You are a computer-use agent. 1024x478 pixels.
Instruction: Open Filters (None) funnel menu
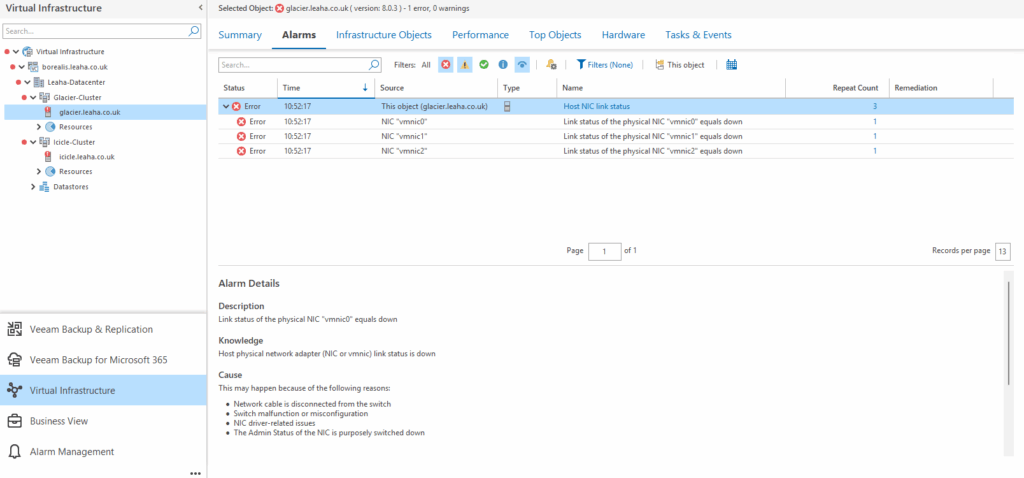coord(605,65)
